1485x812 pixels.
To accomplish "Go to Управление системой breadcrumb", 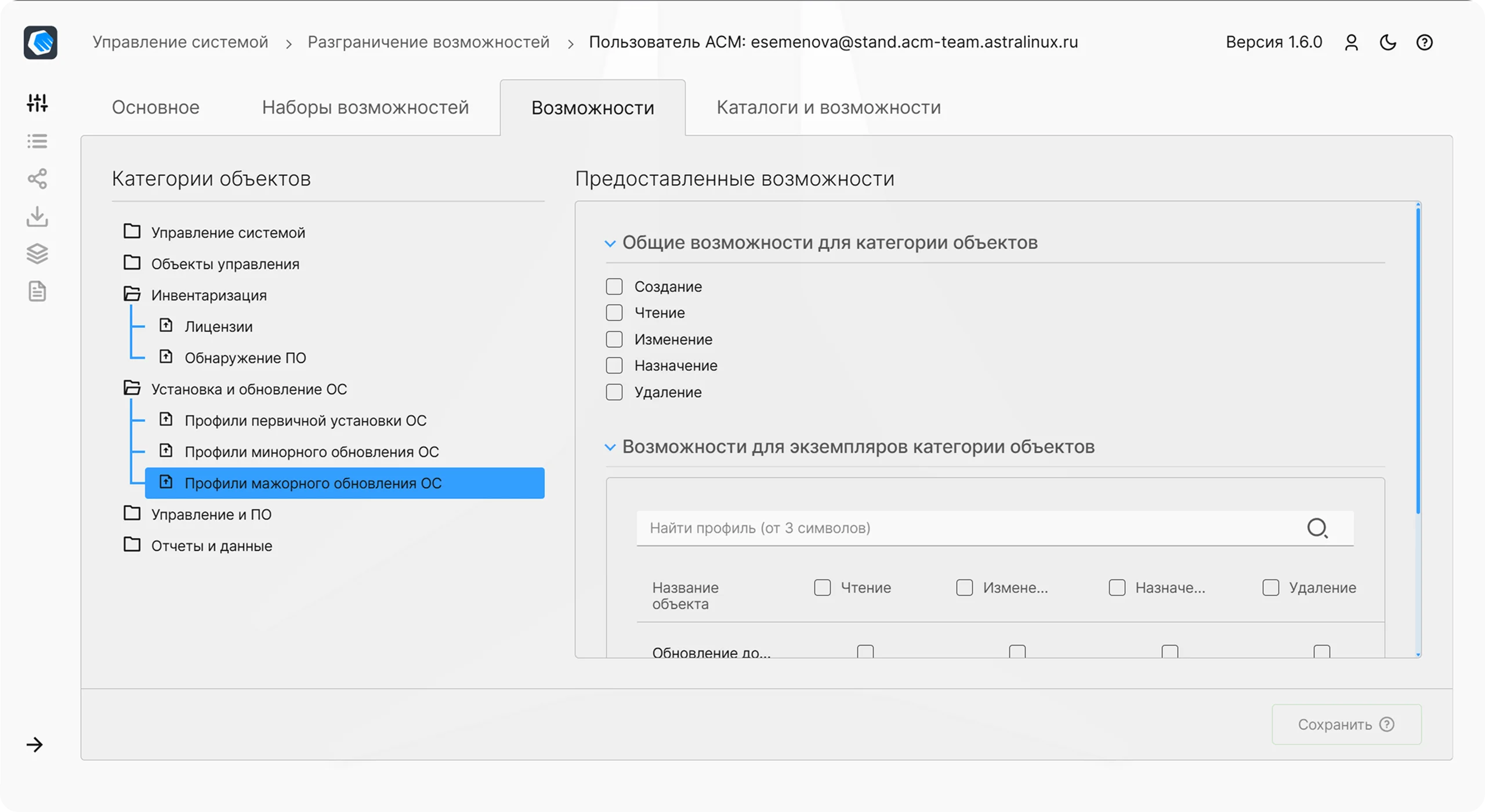I will 180,42.
